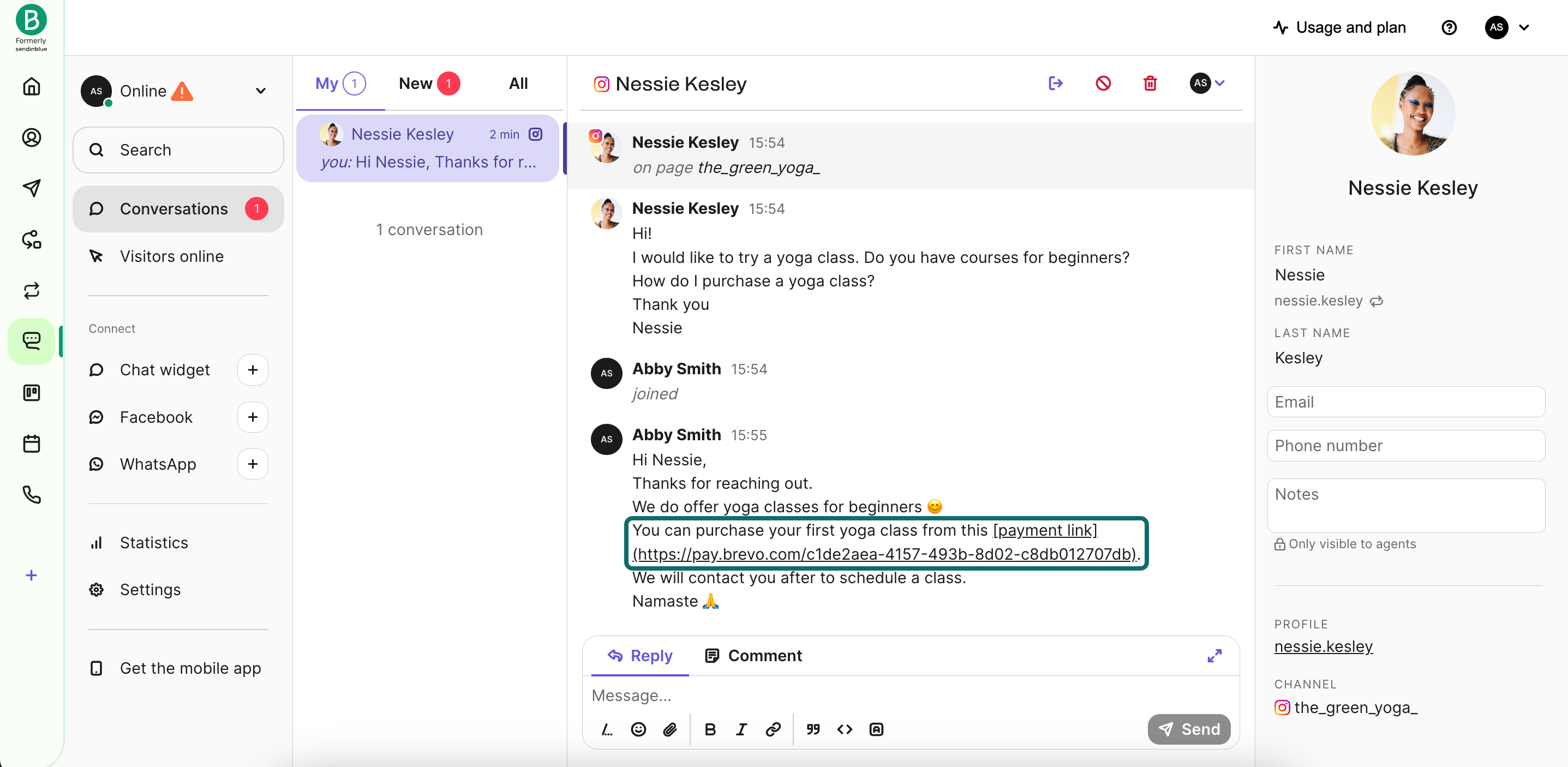This screenshot has width=1568, height=767.
Task: Click the Phone number input field
Action: (x=1406, y=445)
